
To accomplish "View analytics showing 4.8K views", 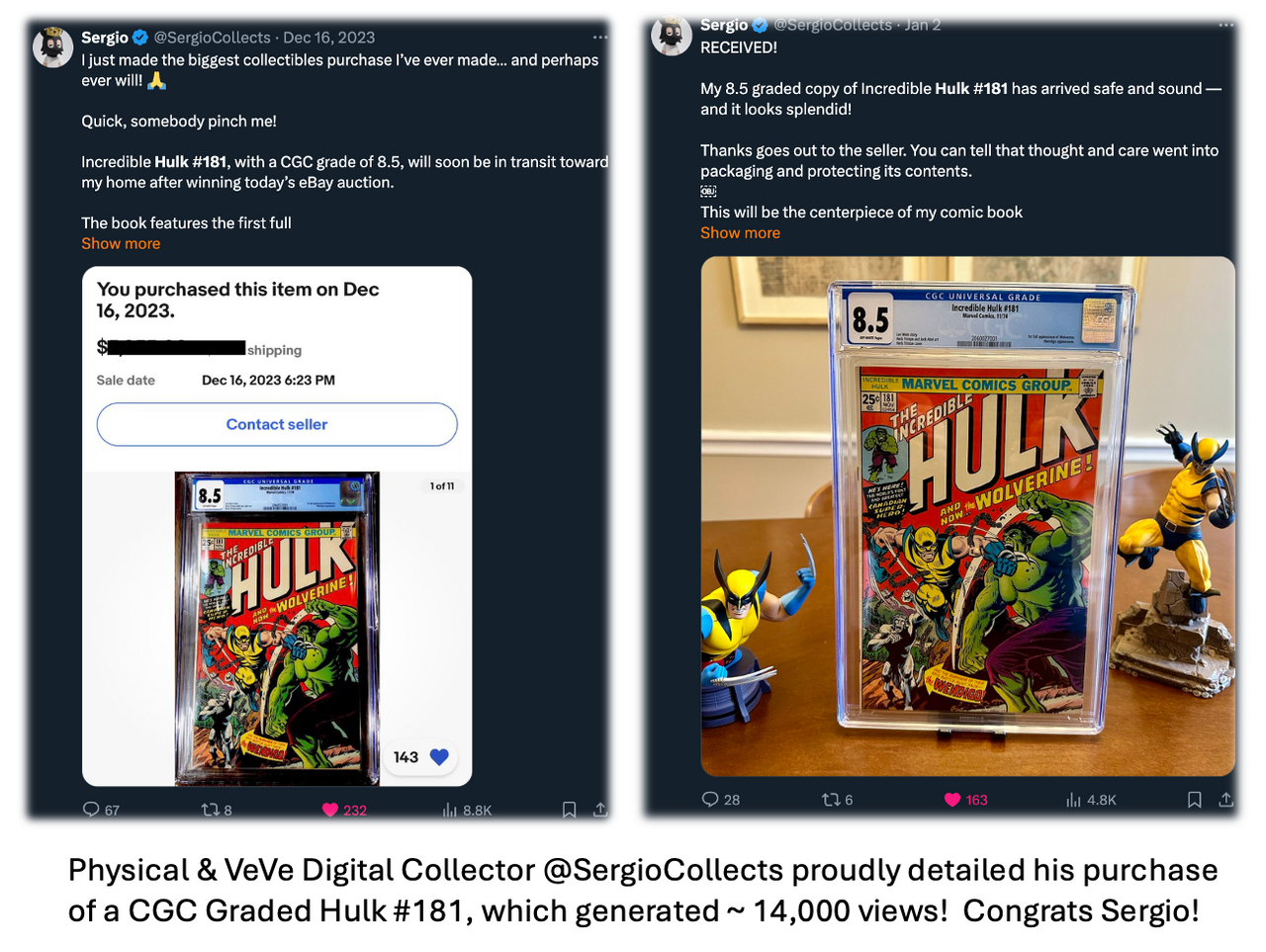I will click(x=1091, y=799).
